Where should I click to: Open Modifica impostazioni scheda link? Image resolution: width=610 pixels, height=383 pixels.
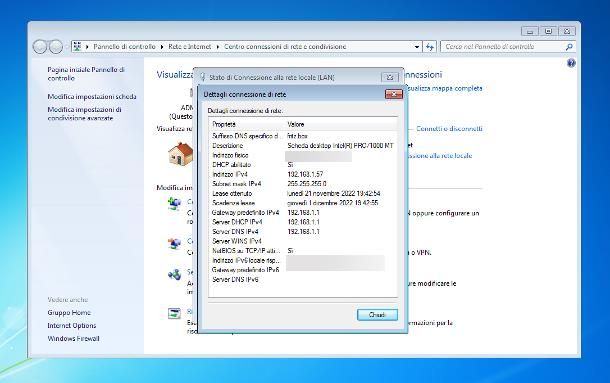(92, 97)
